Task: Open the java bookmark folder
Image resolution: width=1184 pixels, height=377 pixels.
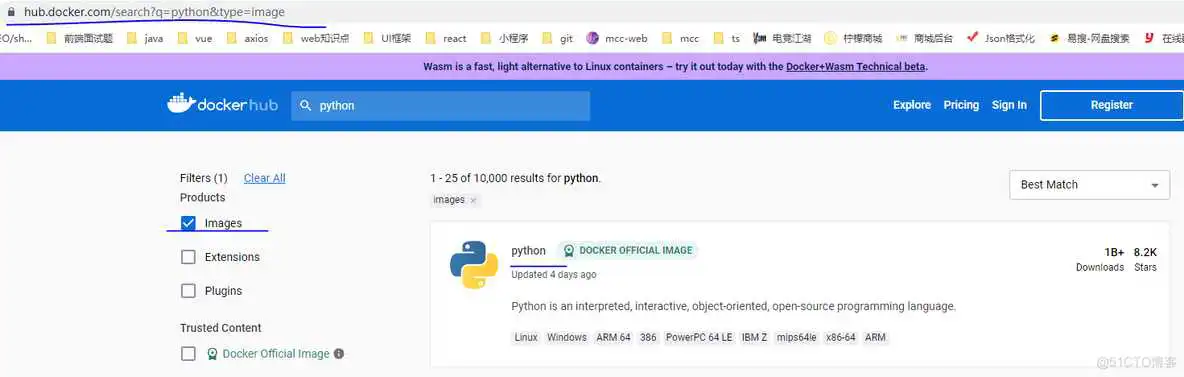Action: pos(146,39)
